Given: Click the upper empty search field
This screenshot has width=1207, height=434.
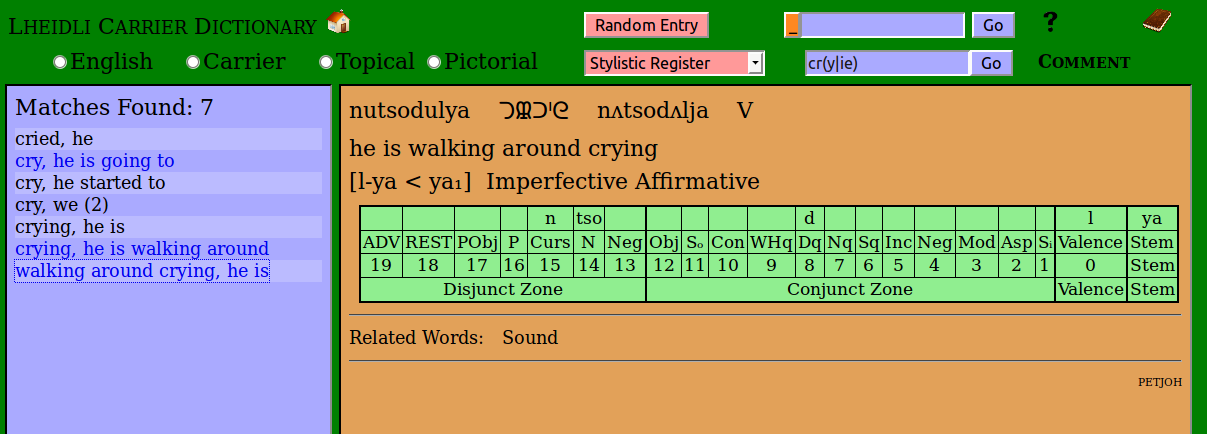Looking at the screenshot, I should [x=882, y=25].
